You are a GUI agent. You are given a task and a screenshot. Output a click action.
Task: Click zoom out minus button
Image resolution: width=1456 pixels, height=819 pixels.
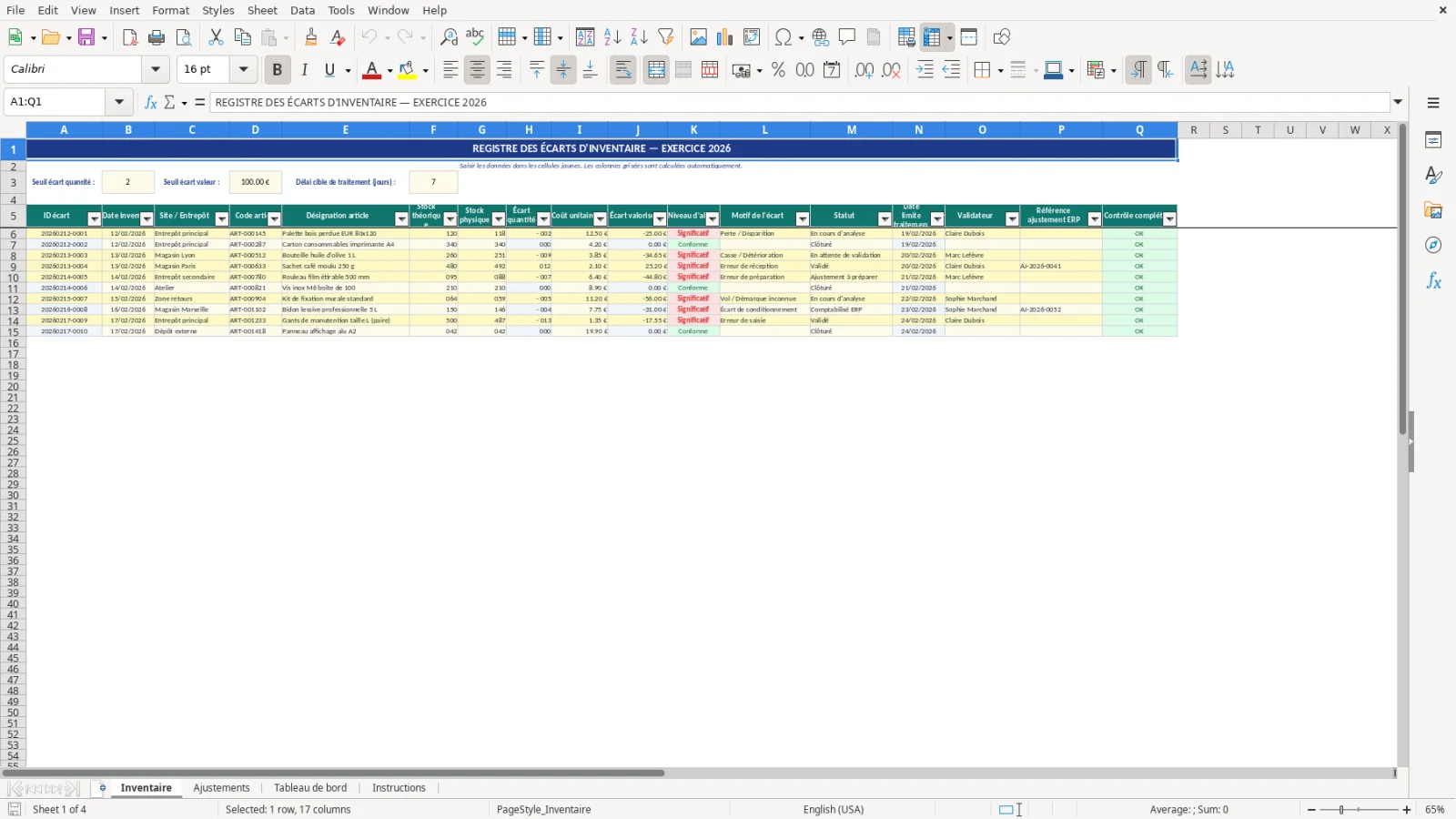tap(1311, 810)
